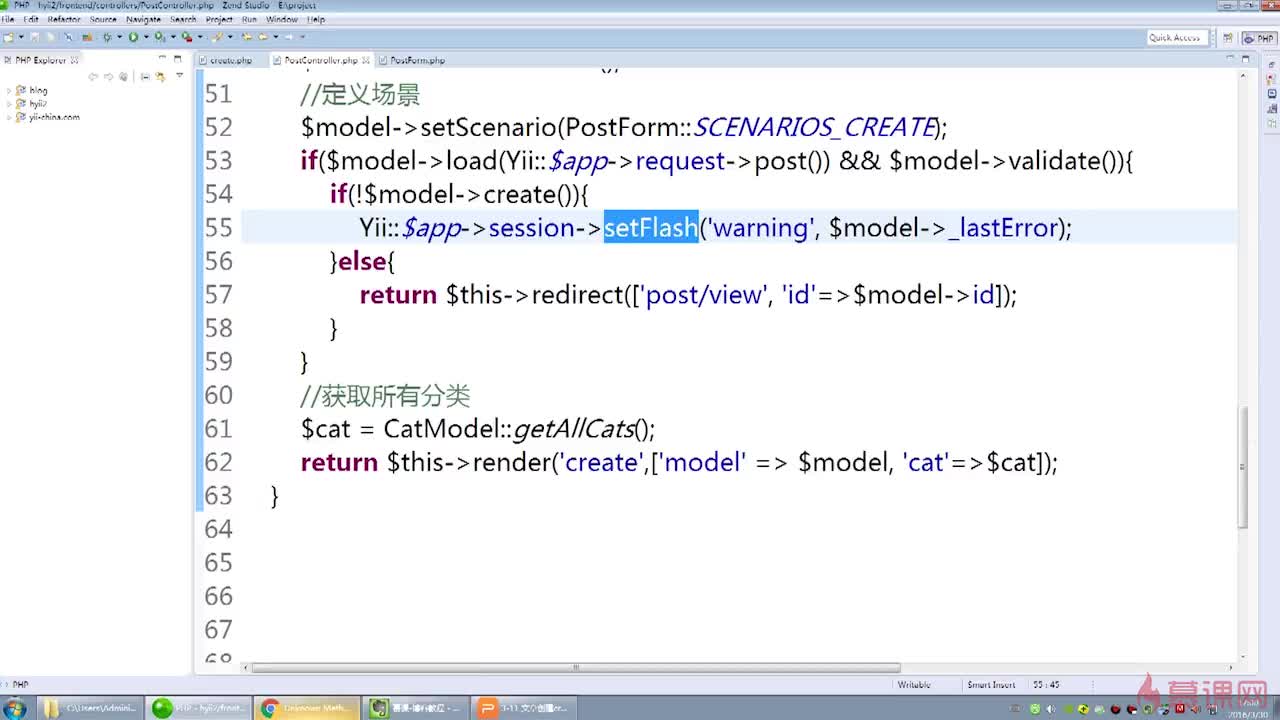Click the Quick Access search field
This screenshot has width=1280, height=720.
coord(1175,38)
